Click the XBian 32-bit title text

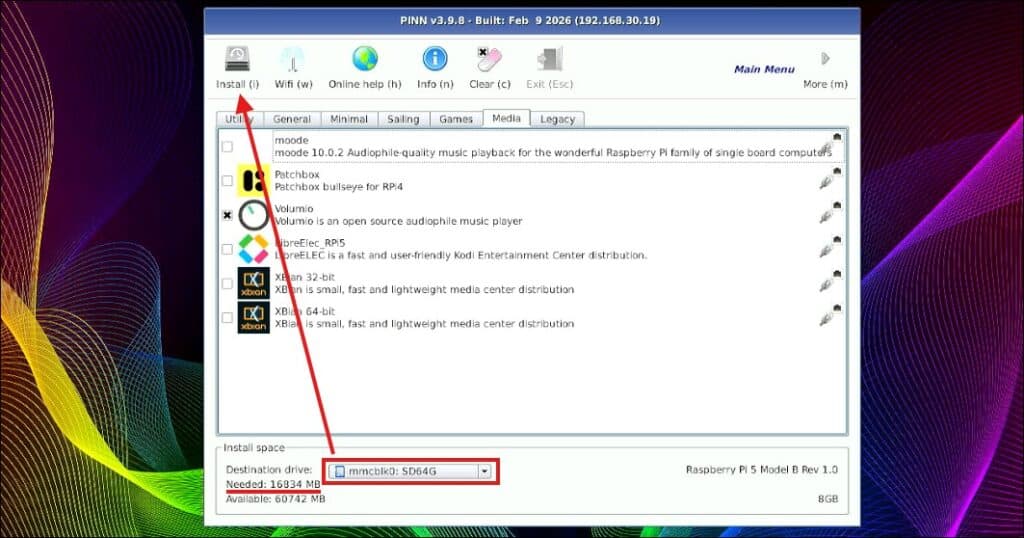click(304, 277)
